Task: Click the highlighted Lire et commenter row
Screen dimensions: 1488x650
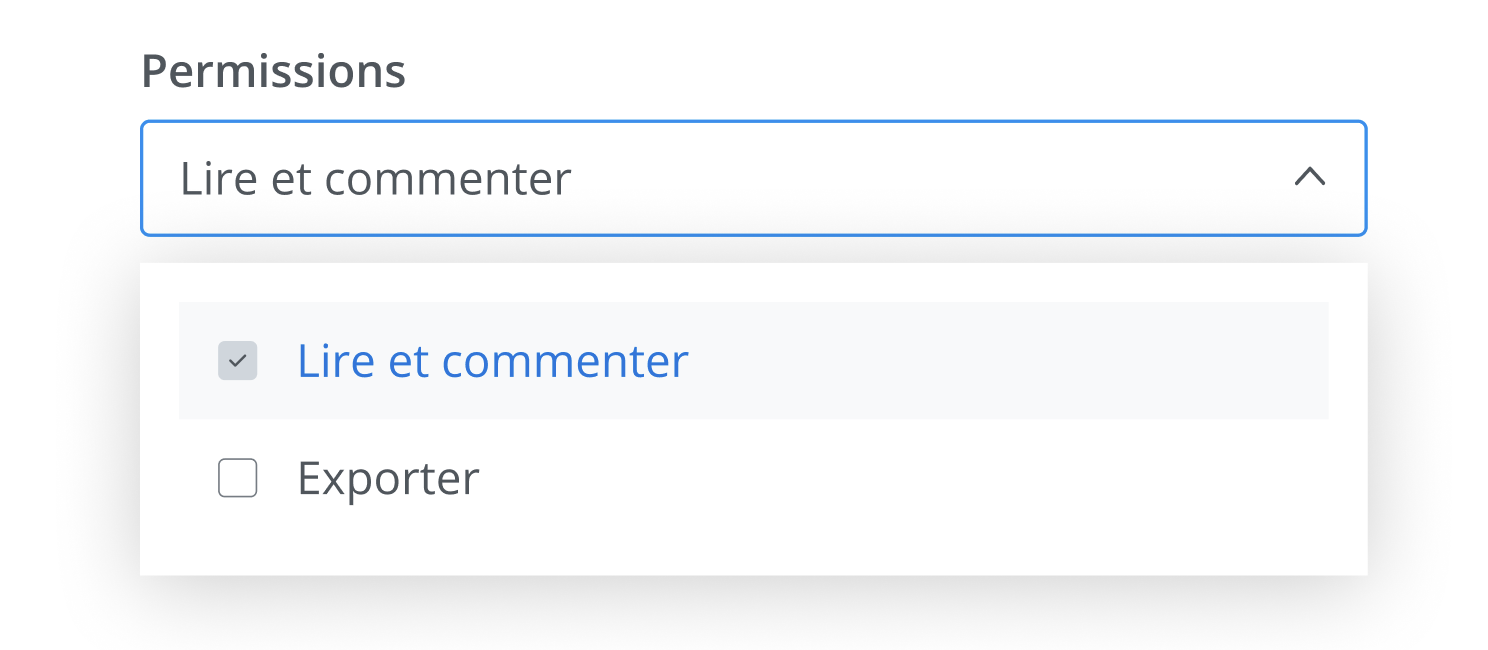Action: pos(900,361)
